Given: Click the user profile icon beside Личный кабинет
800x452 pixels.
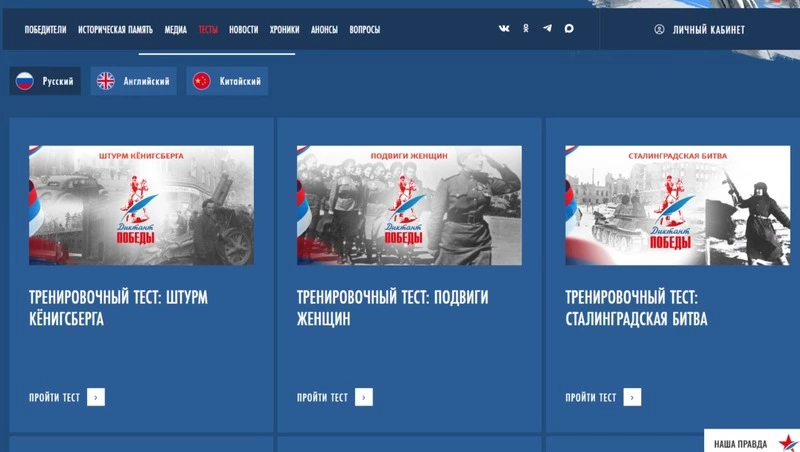Looking at the screenshot, I should (659, 30).
